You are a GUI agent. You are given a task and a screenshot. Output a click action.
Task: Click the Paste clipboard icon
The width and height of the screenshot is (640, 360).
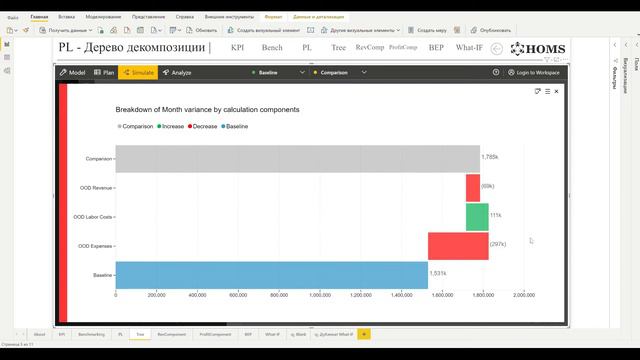pos(10,30)
